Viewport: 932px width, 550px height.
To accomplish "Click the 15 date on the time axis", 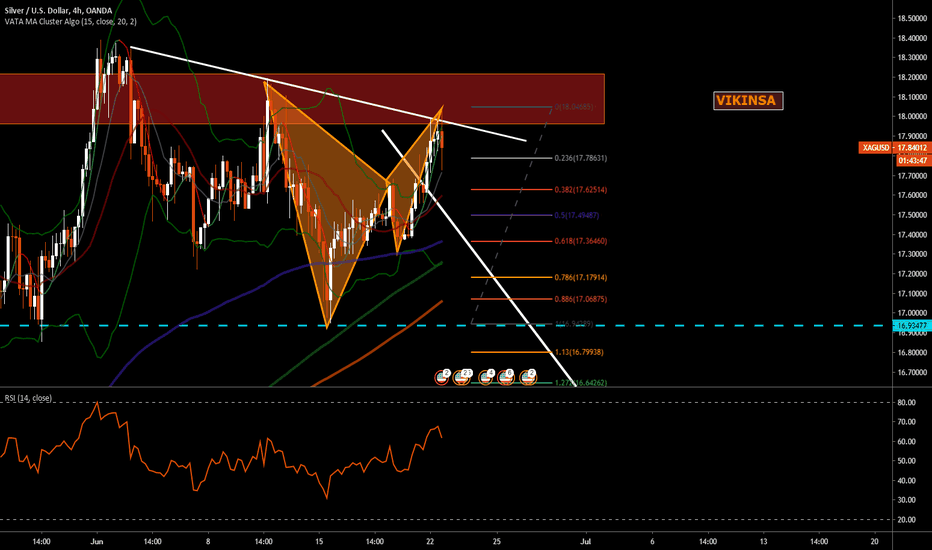I will tap(319, 542).
